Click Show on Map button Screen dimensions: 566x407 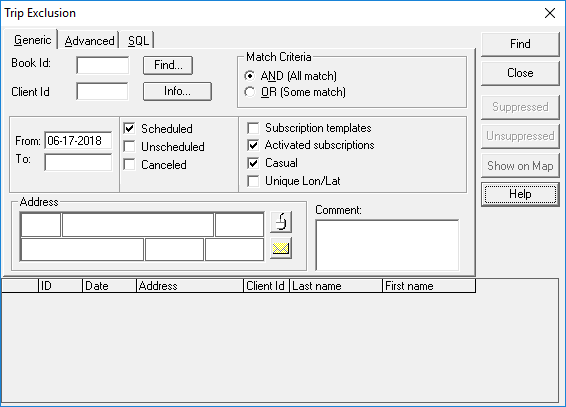click(x=520, y=166)
